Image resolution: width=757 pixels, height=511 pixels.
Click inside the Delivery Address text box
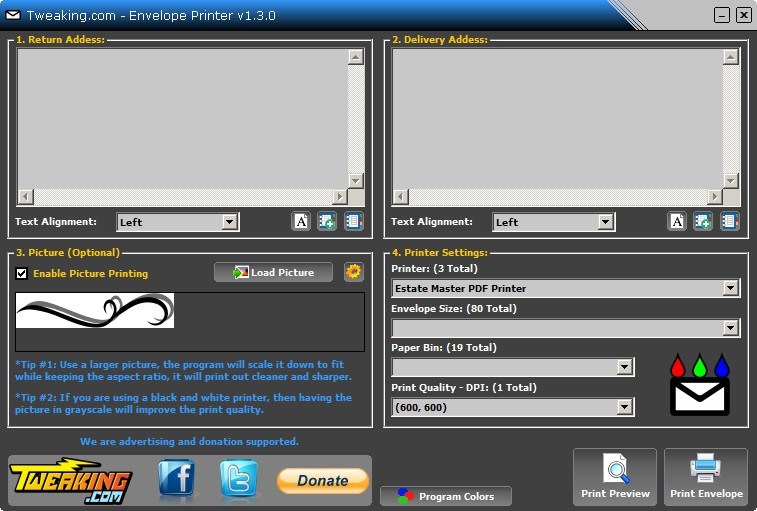558,118
